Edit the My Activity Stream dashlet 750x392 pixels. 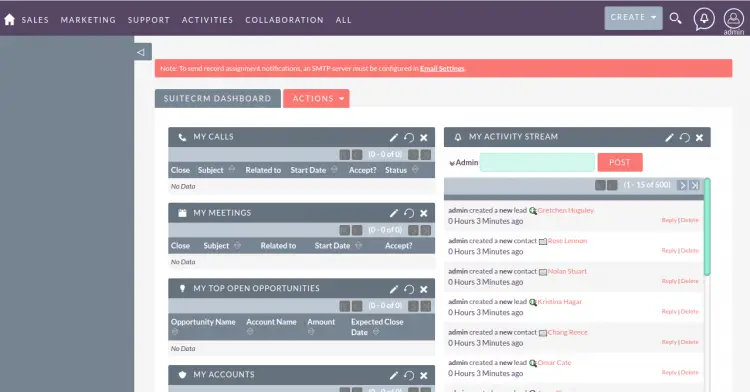(x=669, y=138)
